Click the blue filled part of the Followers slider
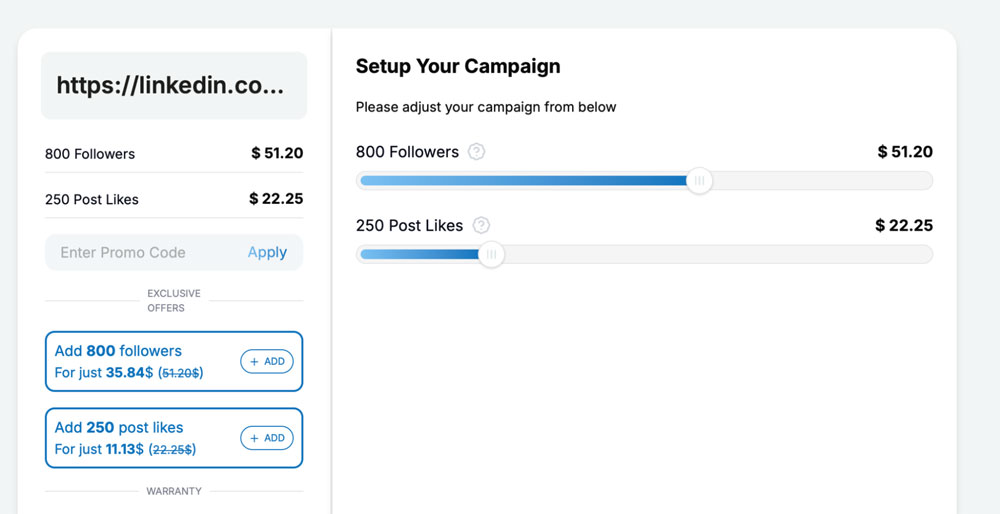The image size is (1000, 514). point(520,181)
